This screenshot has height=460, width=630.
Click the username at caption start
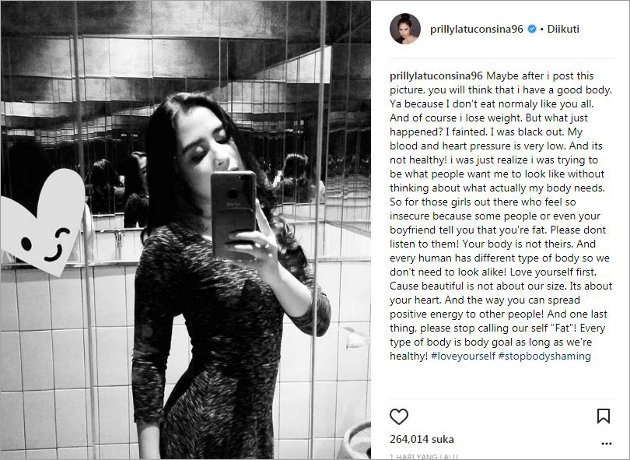point(436,76)
